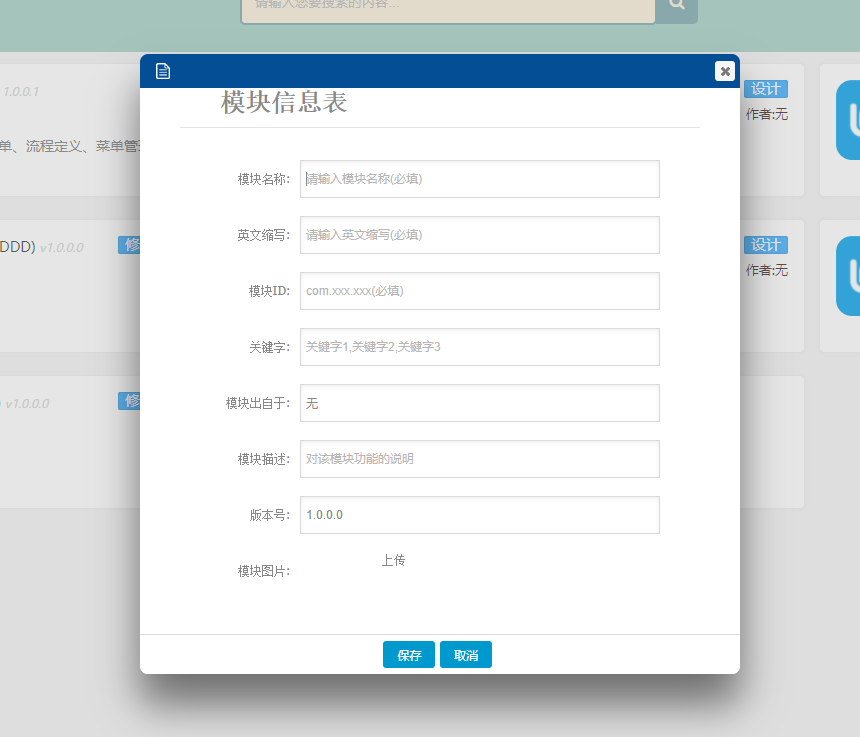The image size is (860, 737).
Task: Click the first 设计 button on right
Action: point(766,89)
